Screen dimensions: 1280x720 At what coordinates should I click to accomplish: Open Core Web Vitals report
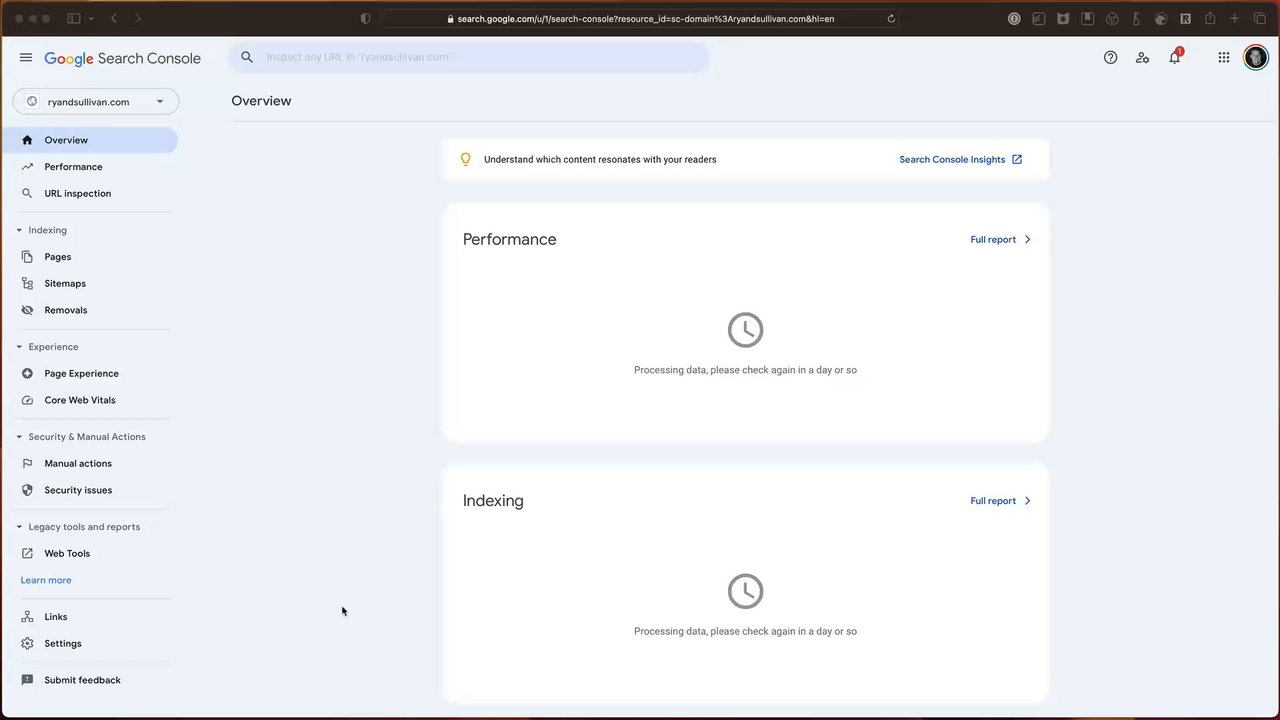coord(79,400)
